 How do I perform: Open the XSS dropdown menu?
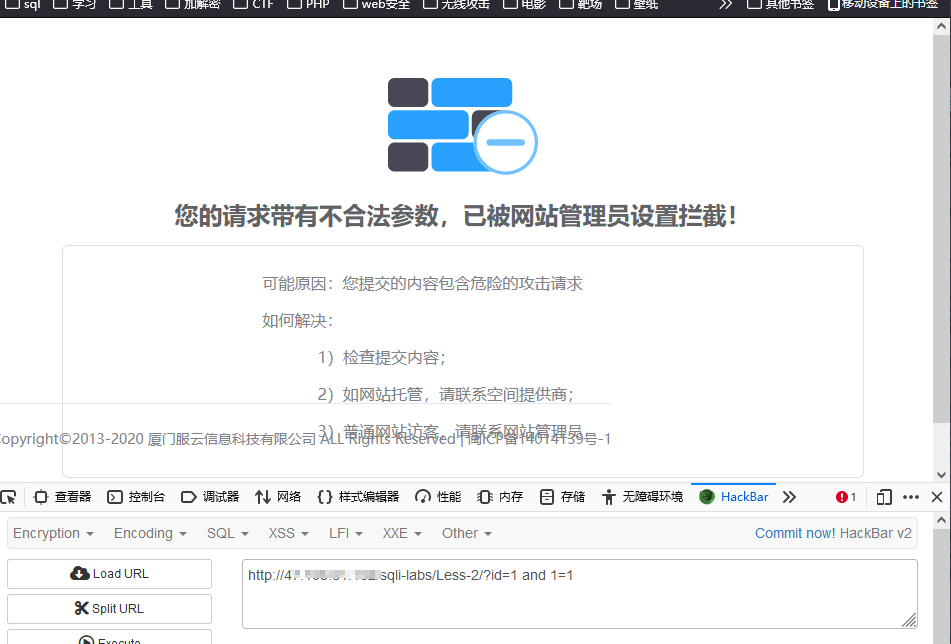pos(289,533)
